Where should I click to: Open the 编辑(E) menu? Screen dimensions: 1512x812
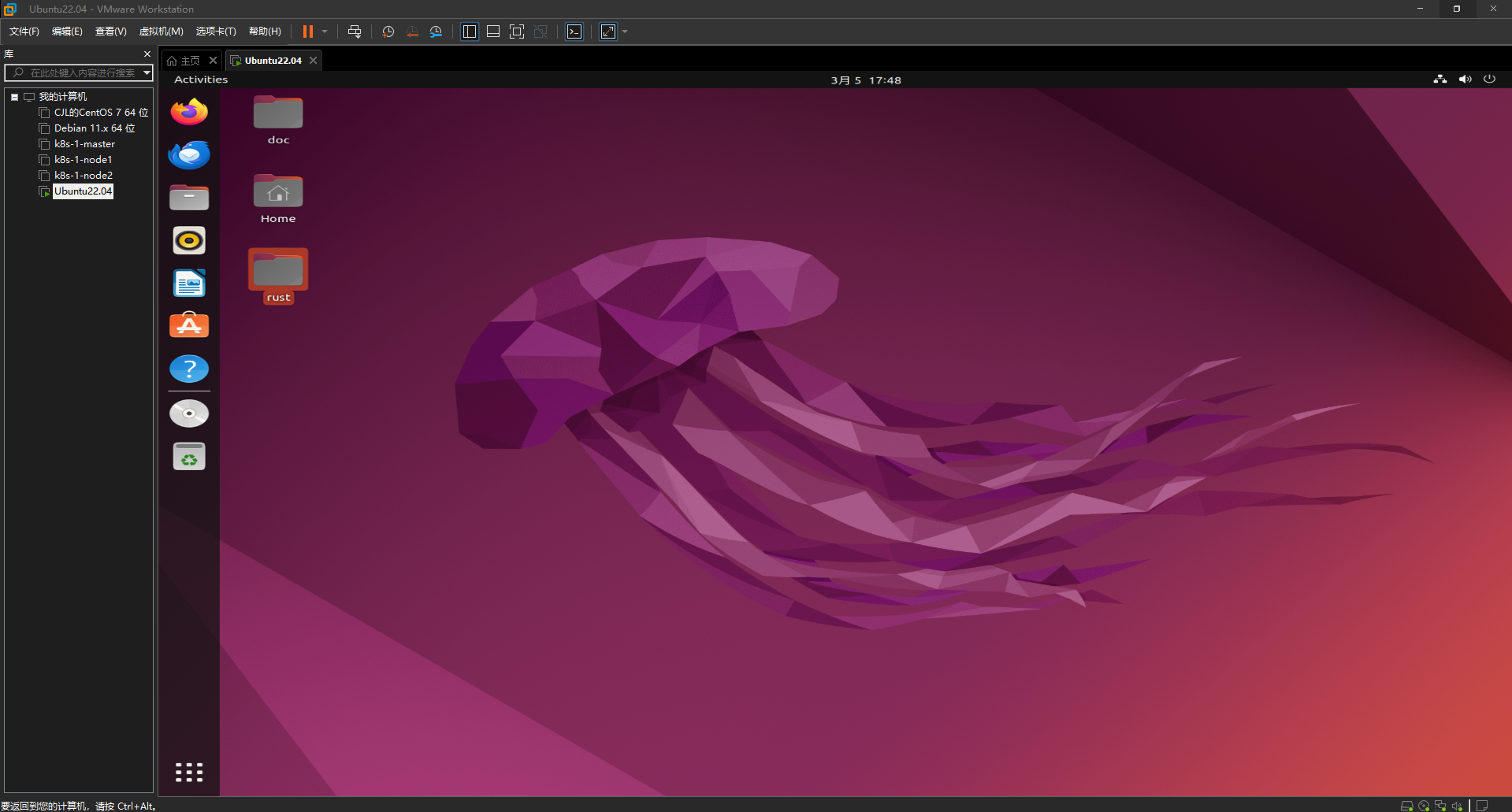pyautogui.click(x=67, y=32)
